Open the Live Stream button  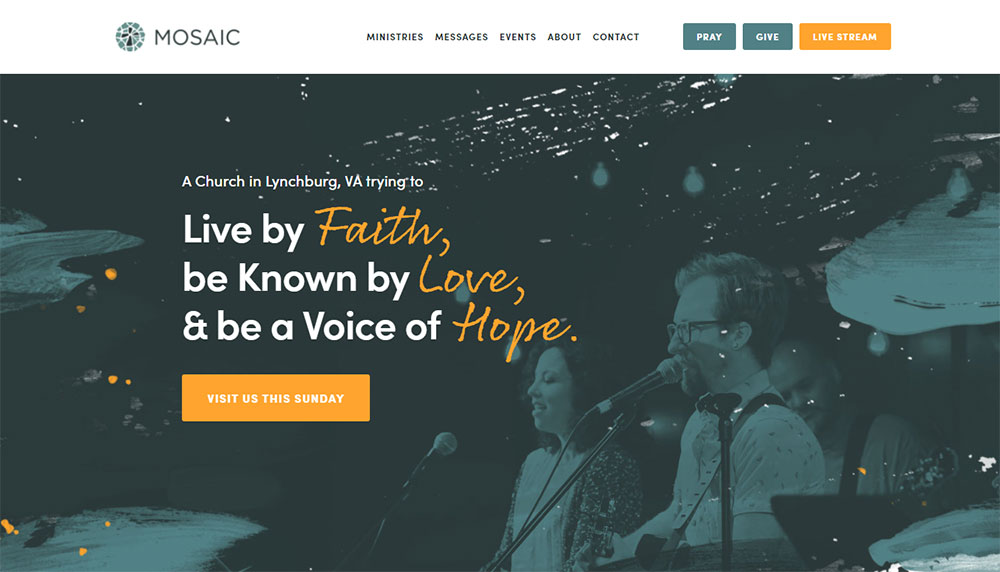pos(845,36)
